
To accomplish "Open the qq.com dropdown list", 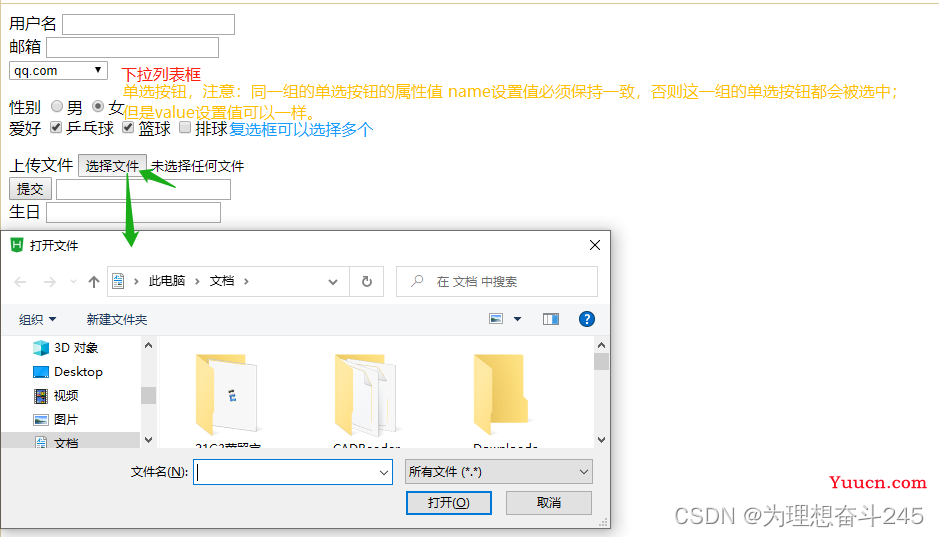I will 58,70.
